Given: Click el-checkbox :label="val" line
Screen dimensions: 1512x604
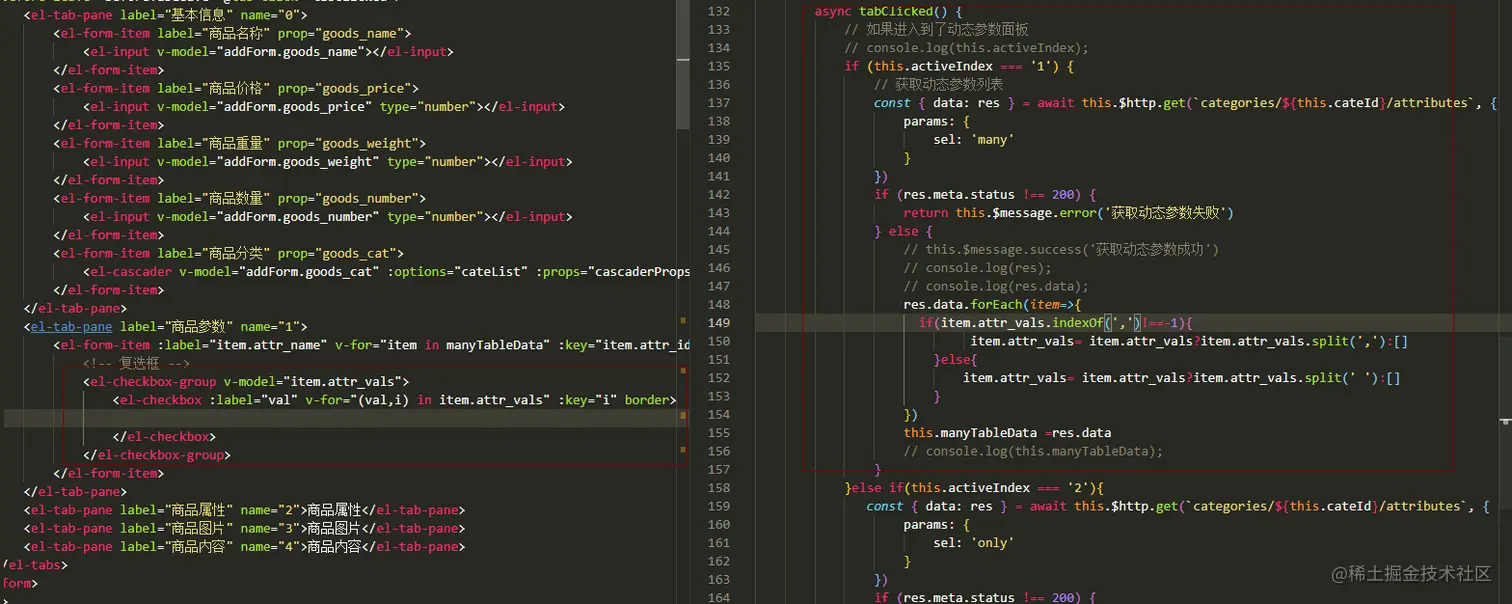Looking at the screenshot, I should pyautogui.click(x=395, y=400).
